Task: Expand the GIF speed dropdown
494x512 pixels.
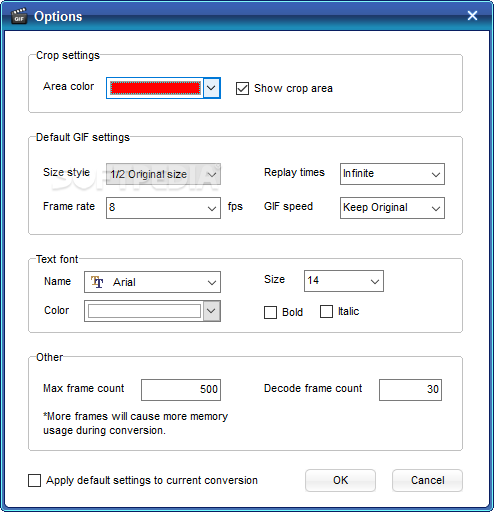Action: coord(392,208)
